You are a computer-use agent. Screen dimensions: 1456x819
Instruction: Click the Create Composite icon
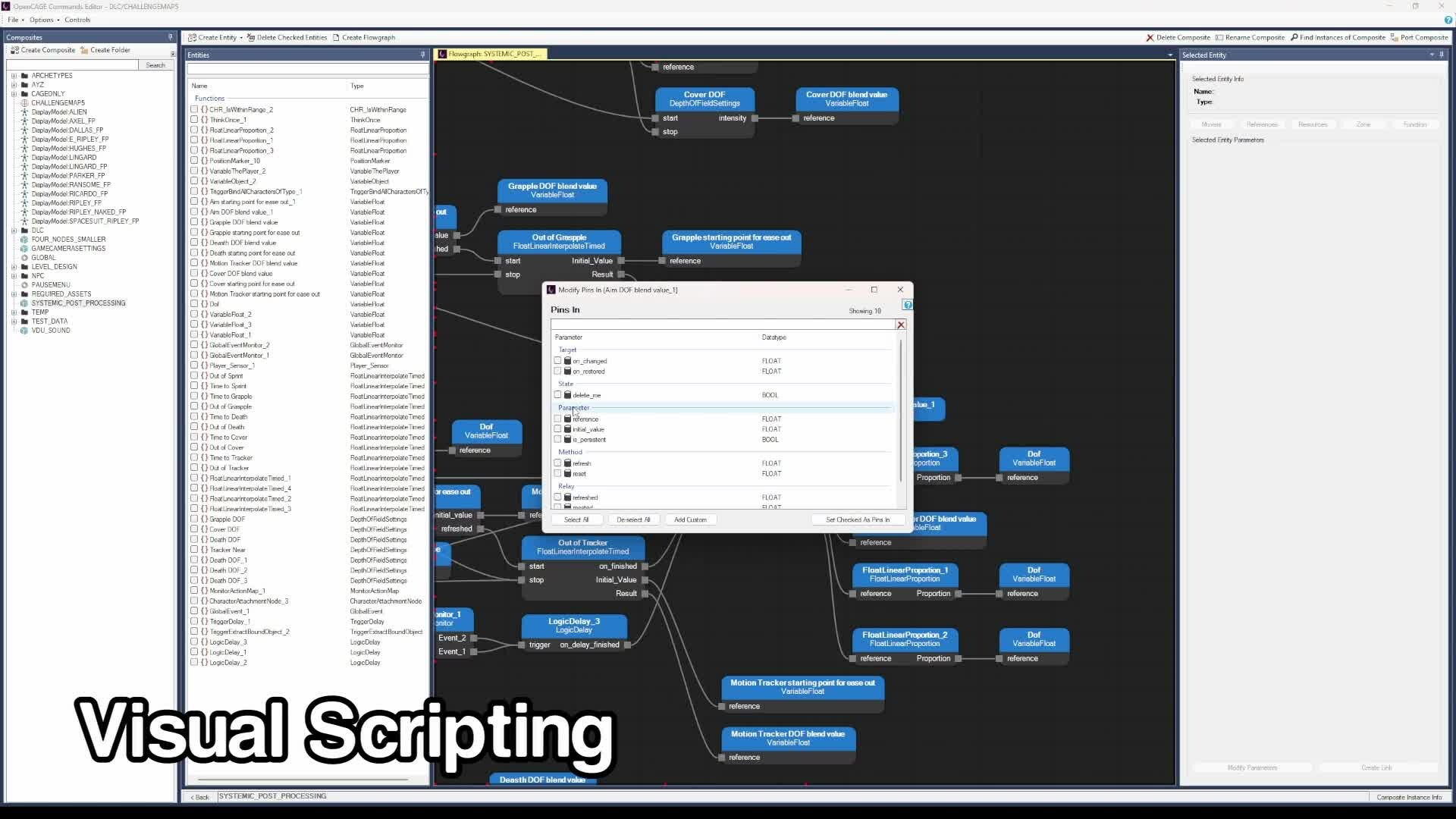pos(14,50)
